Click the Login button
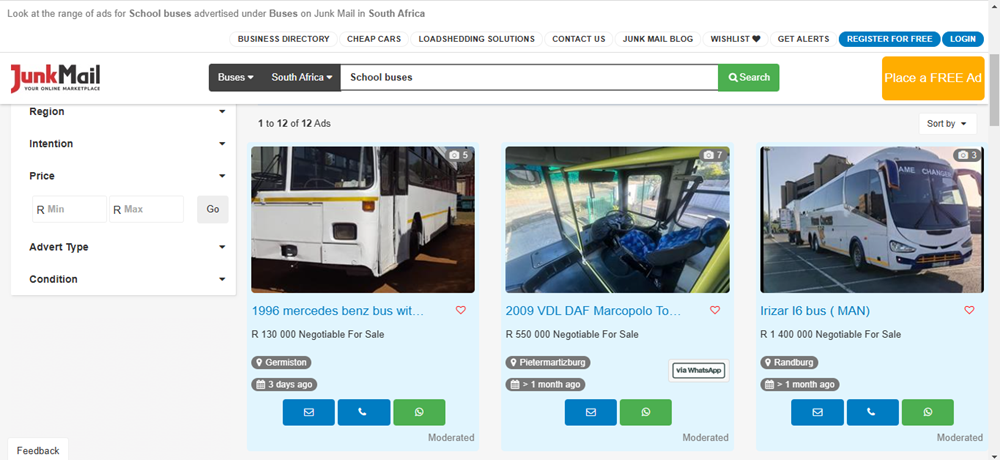Viewport: 1000px width, 460px height. pyautogui.click(x=962, y=39)
